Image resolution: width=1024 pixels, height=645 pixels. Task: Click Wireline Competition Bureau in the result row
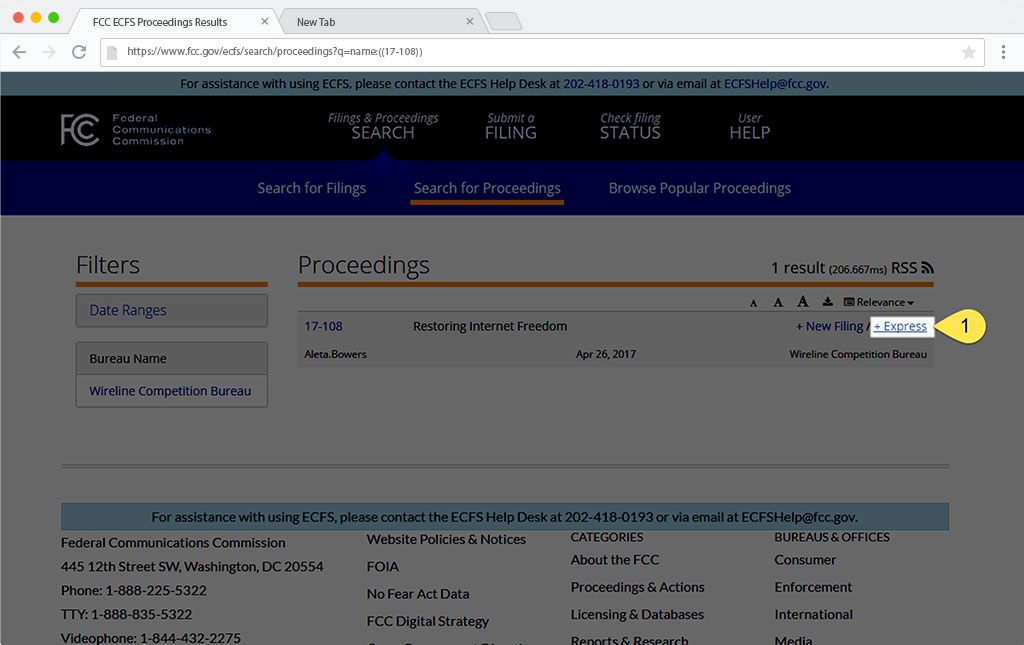857,354
